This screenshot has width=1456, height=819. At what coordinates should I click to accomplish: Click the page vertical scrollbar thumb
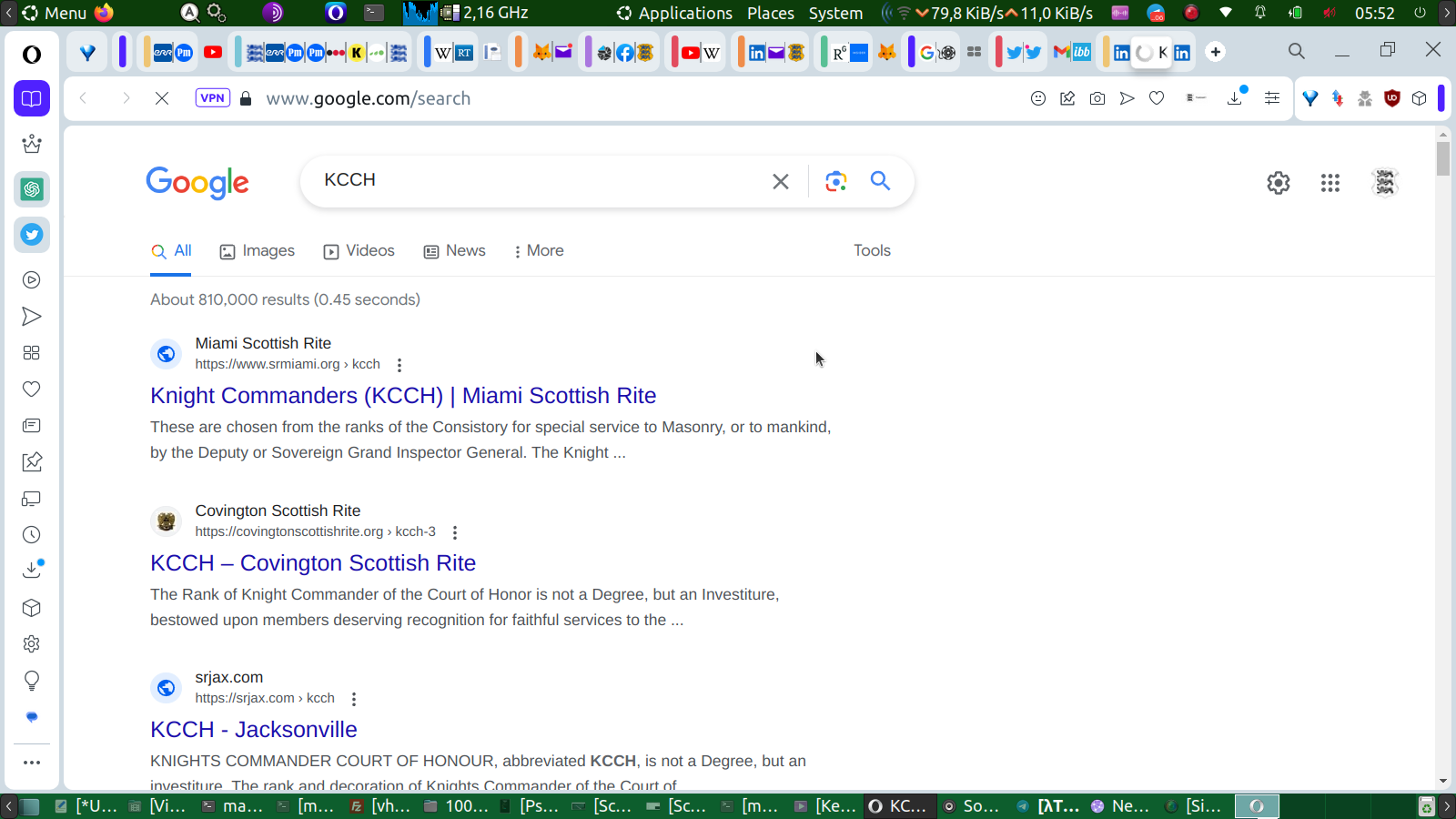point(1443,158)
